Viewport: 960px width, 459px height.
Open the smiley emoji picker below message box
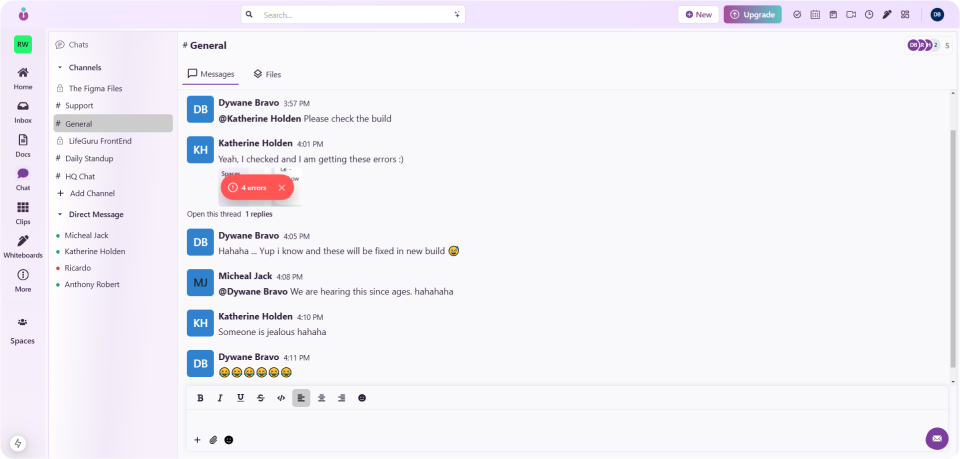point(228,439)
